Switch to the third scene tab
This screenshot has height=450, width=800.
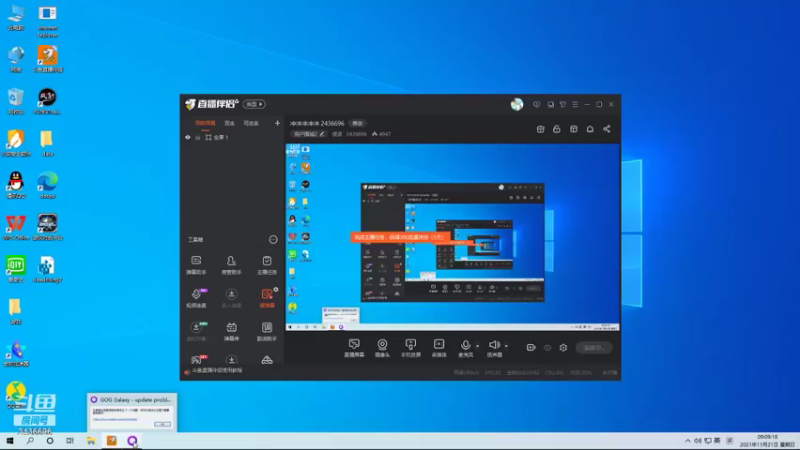click(x=251, y=123)
